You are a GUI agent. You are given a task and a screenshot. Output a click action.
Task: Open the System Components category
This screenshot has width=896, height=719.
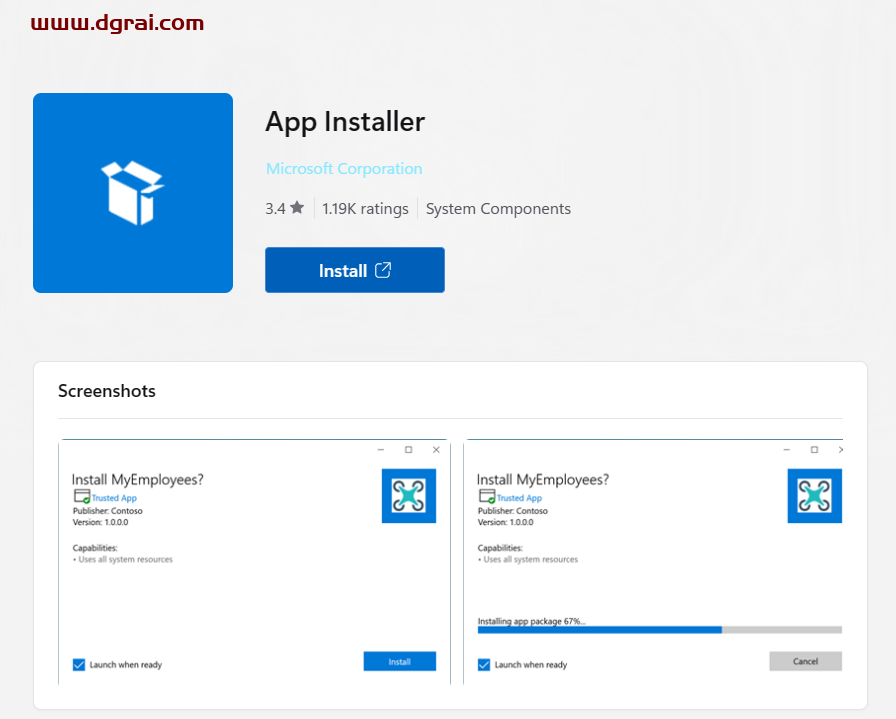(498, 209)
